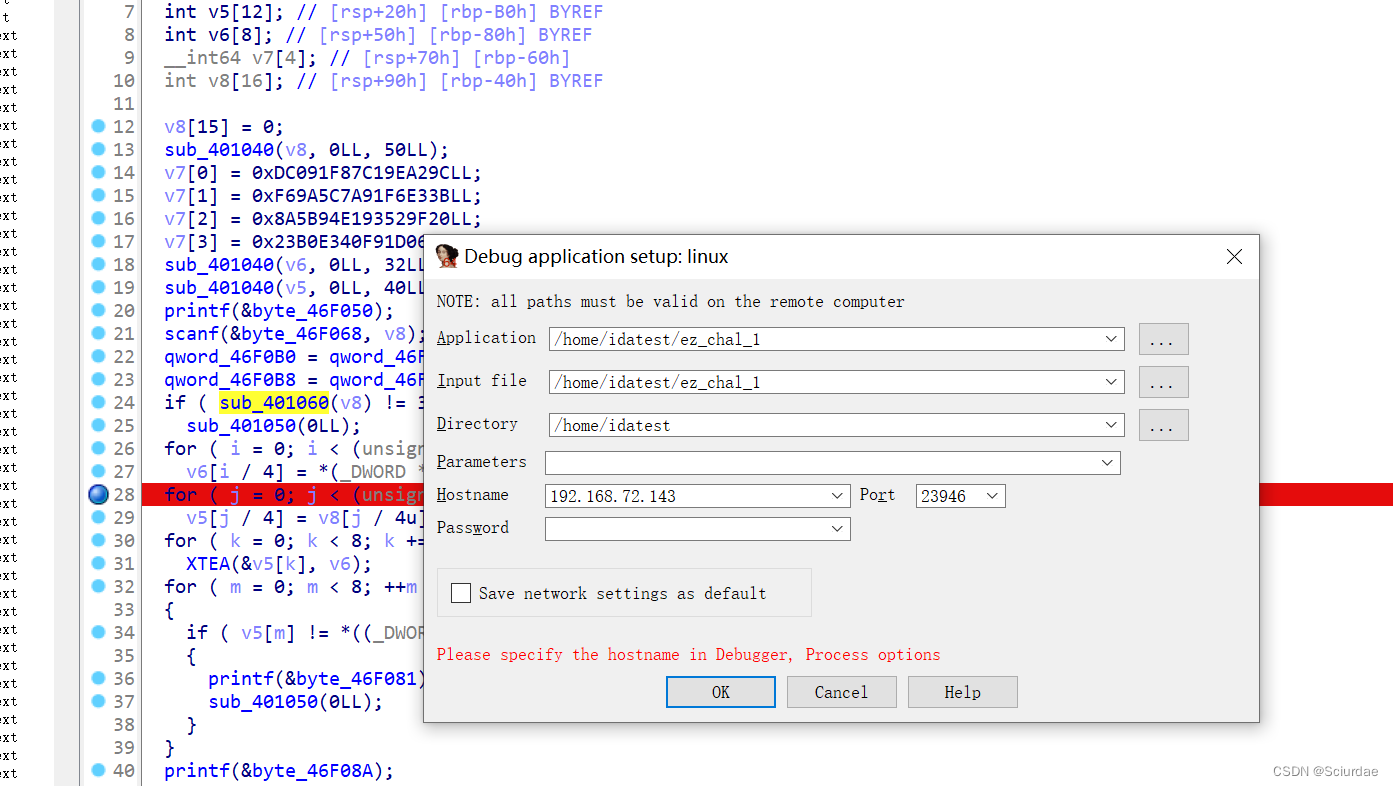Enable Save network settings as default
1393x786 pixels.
tap(461, 593)
